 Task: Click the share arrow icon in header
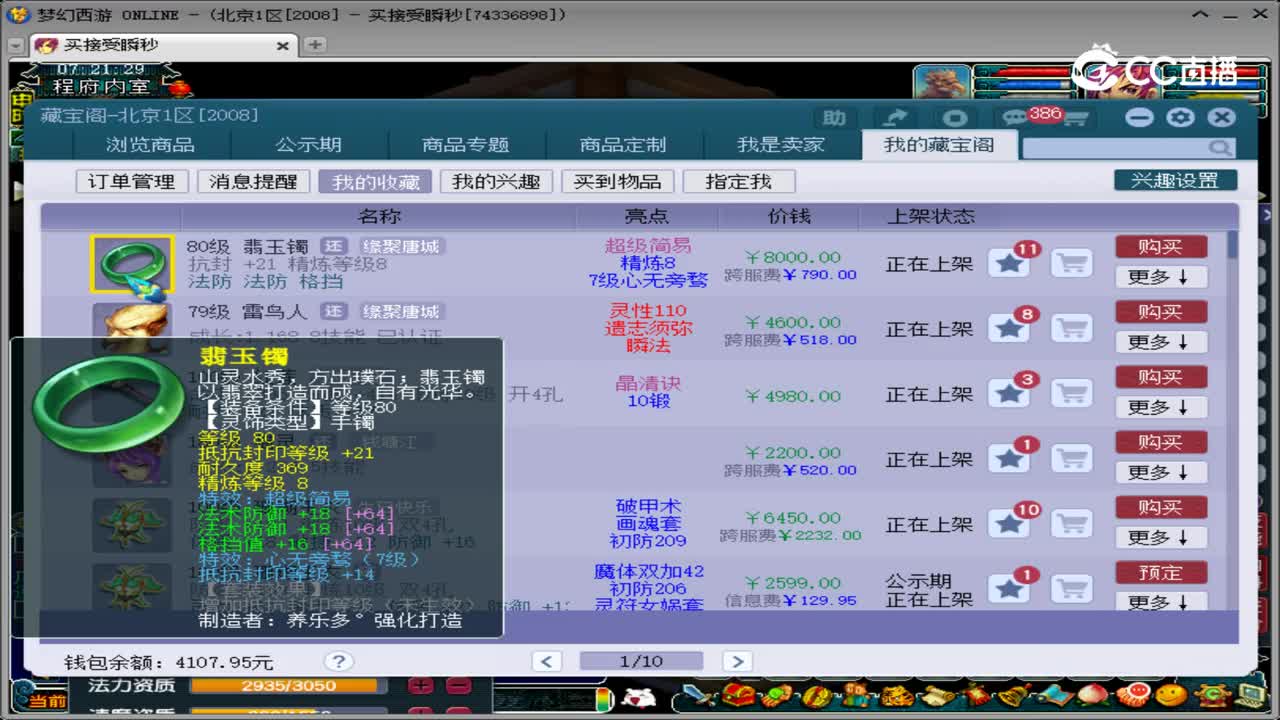point(895,118)
